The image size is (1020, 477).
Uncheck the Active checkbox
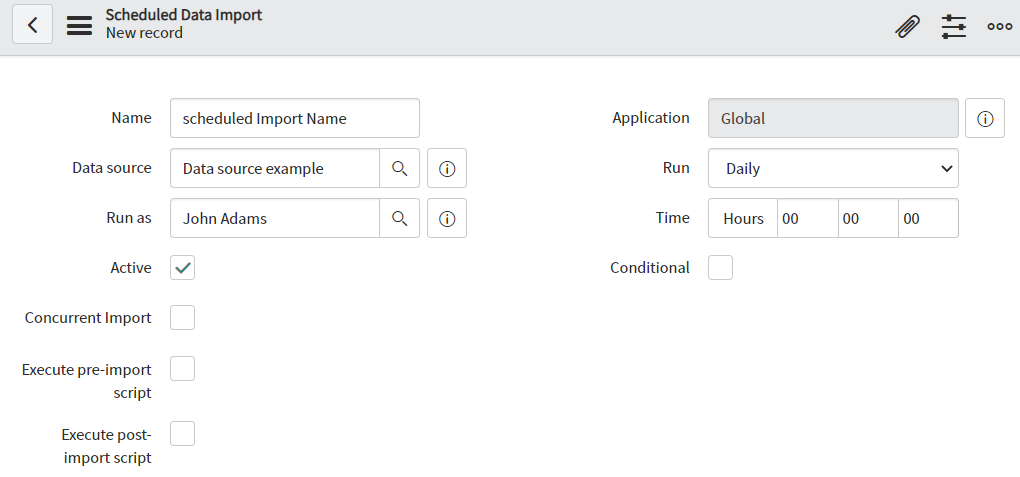(183, 267)
